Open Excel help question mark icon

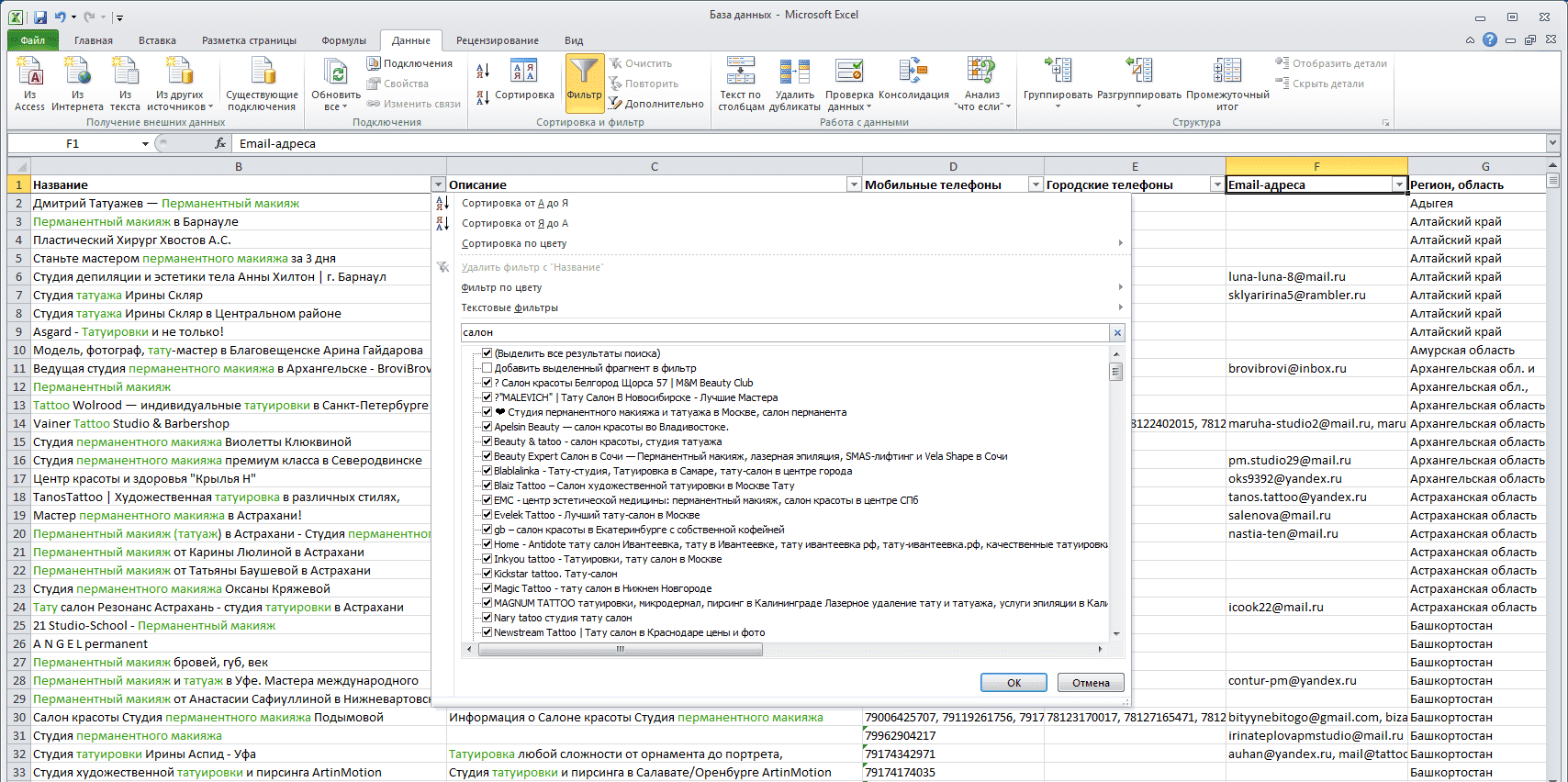[x=1490, y=39]
